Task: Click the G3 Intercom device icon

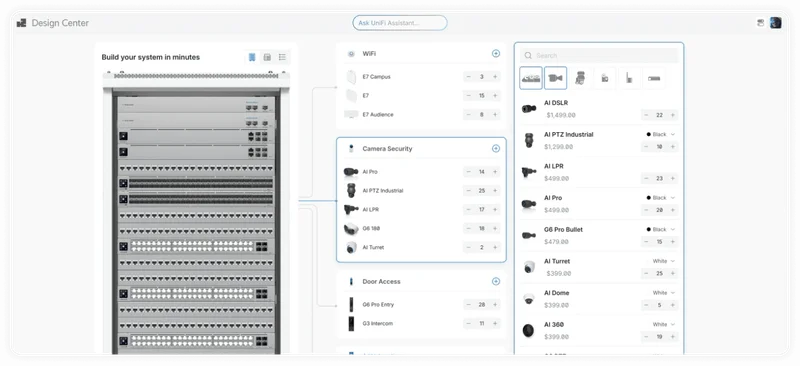Action: (x=351, y=324)
